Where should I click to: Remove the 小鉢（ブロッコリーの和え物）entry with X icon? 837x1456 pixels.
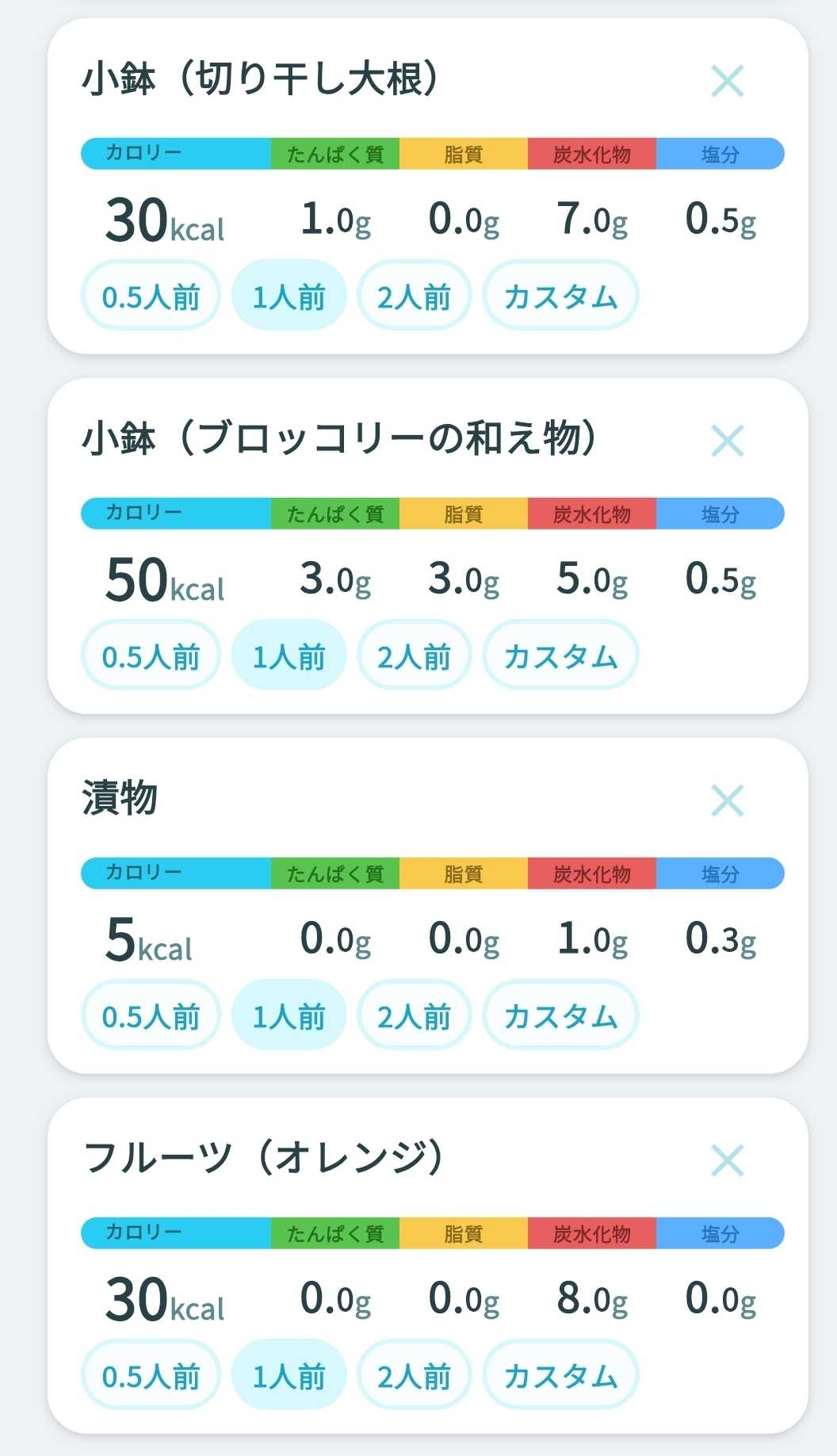727,441
